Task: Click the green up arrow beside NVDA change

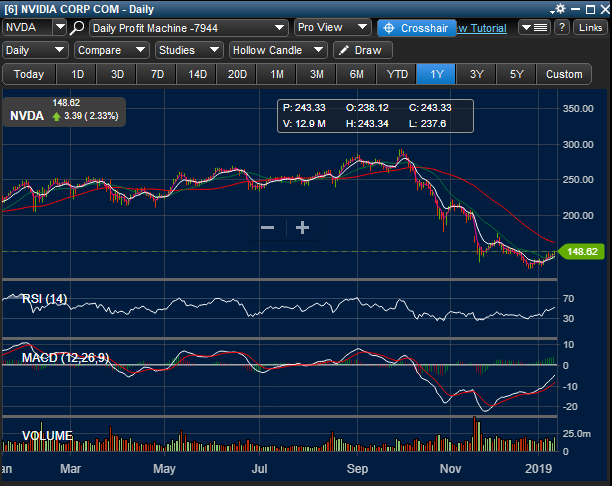Action: click(56, 116)
